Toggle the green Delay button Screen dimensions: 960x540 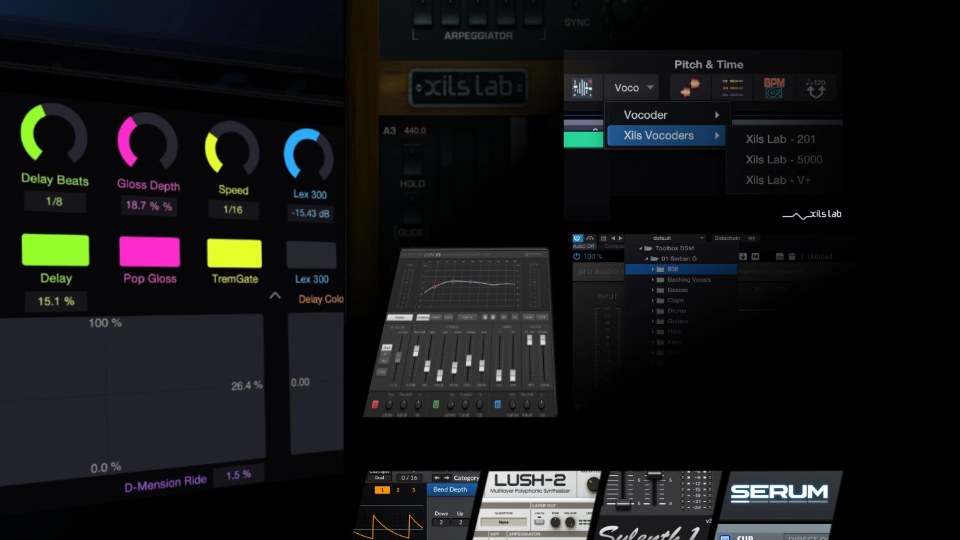click(x=55, y=250)
